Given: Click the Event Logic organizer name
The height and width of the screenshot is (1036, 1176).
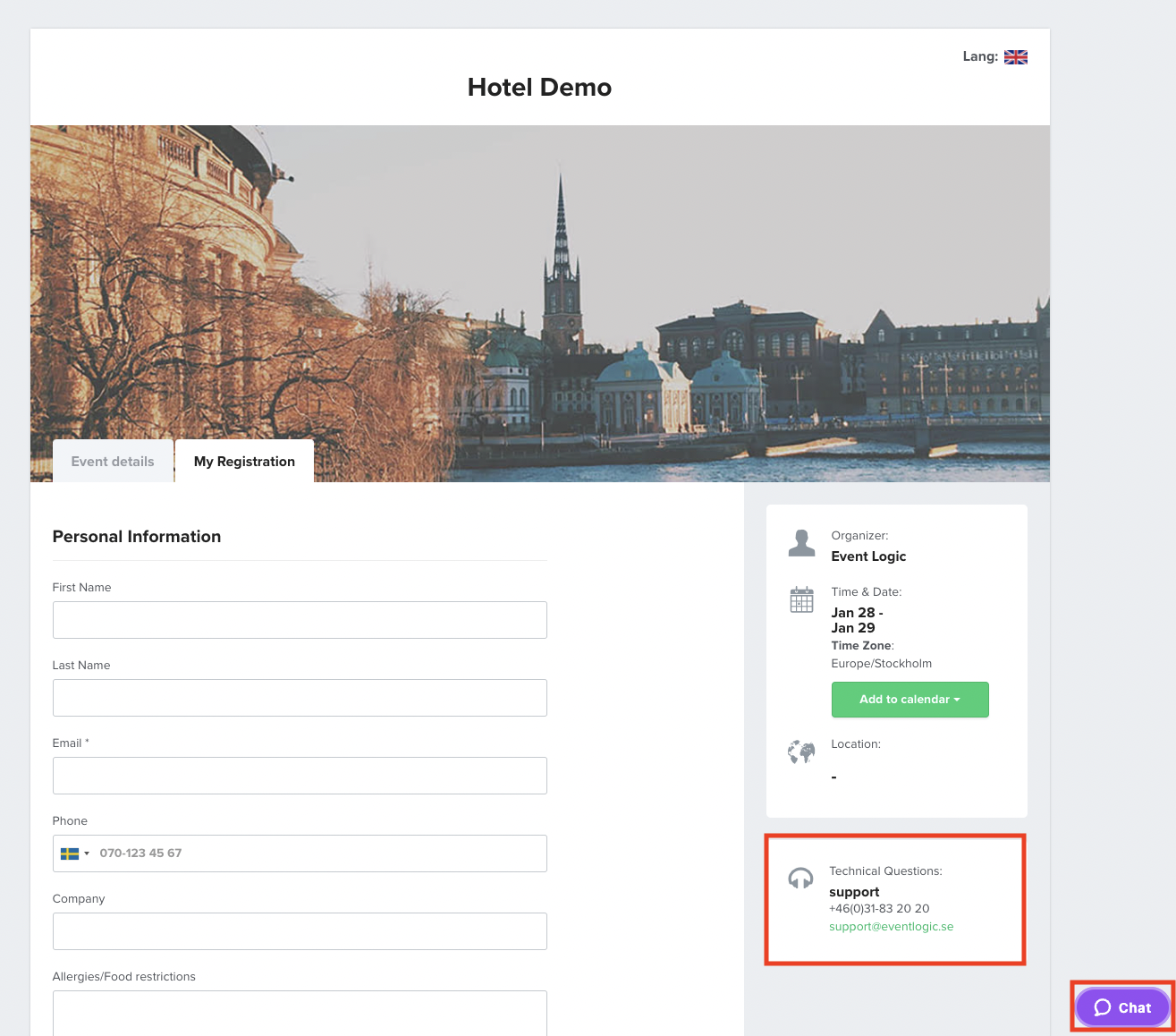Looking at the screenshot, I should tap(868, 556).
